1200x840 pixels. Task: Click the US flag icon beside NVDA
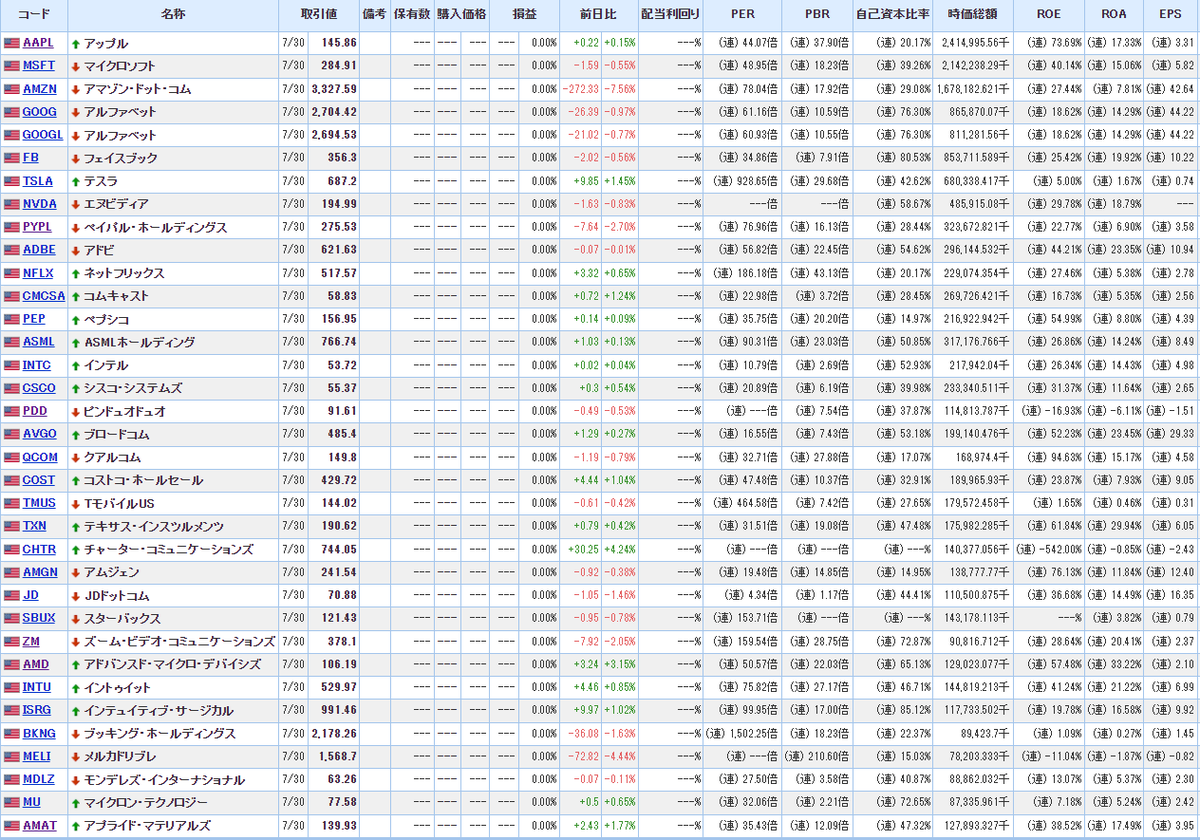[11, 204]
